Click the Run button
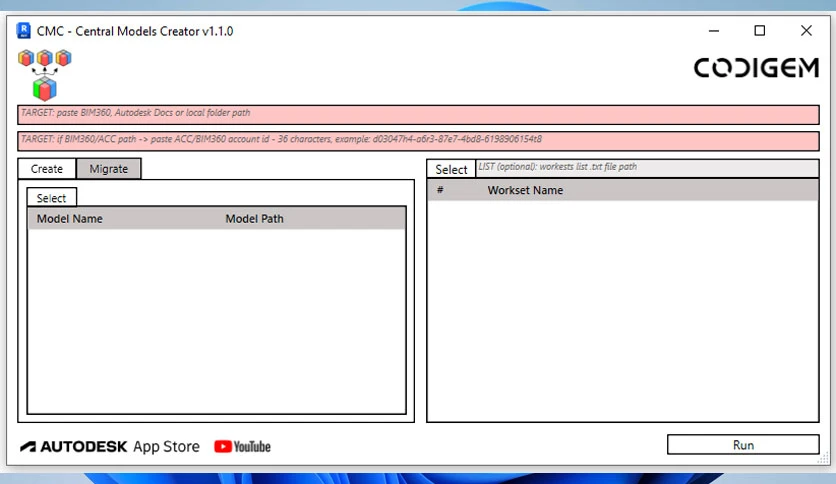Screen dimensions: 836x484 pyautogui.click(x=743, y=445)
